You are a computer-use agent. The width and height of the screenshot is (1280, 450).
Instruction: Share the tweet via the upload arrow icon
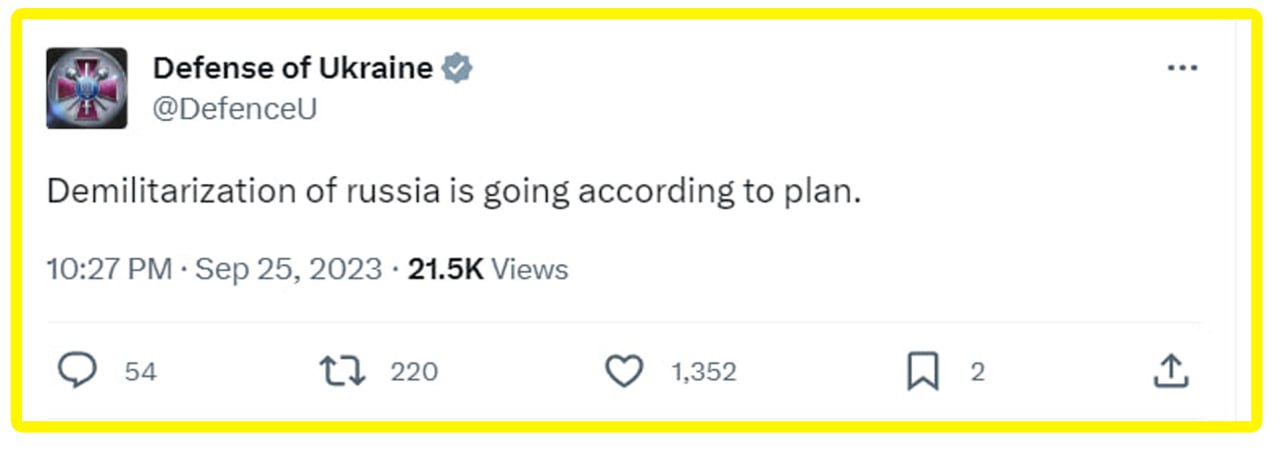pyautogui.click(x=1170, y=372)
